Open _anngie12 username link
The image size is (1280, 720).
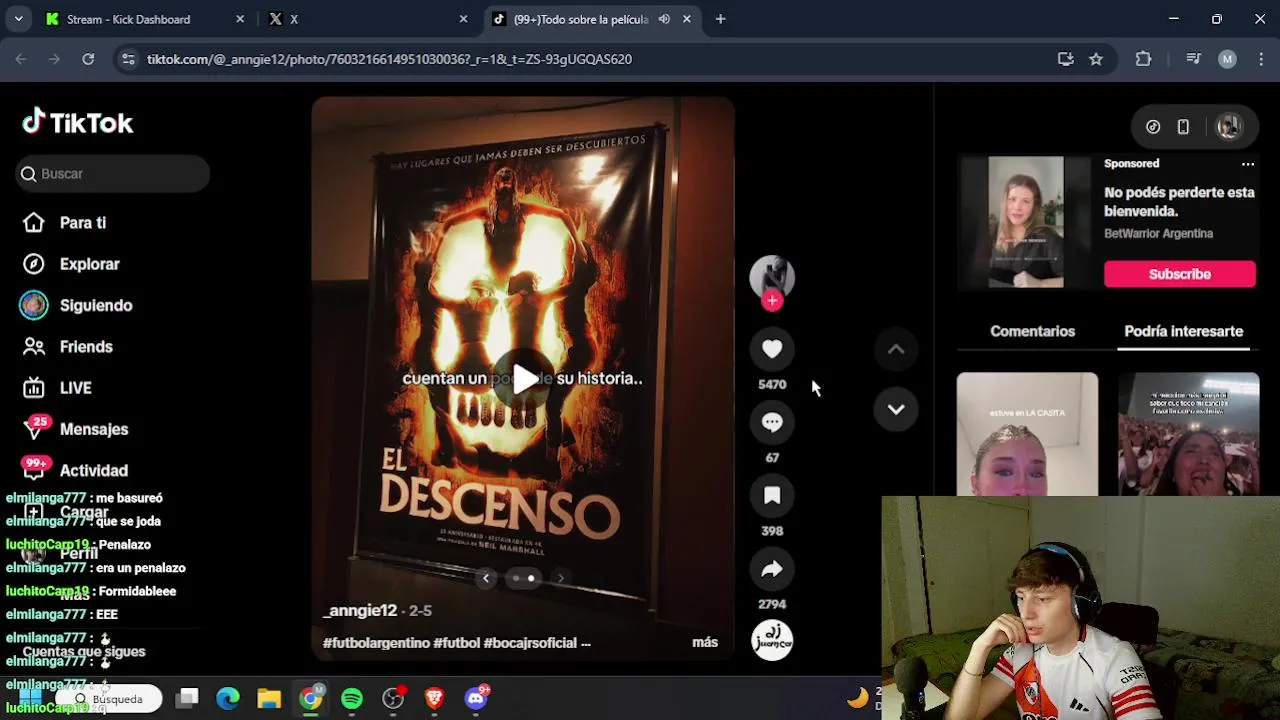click(x=360, y=610)
